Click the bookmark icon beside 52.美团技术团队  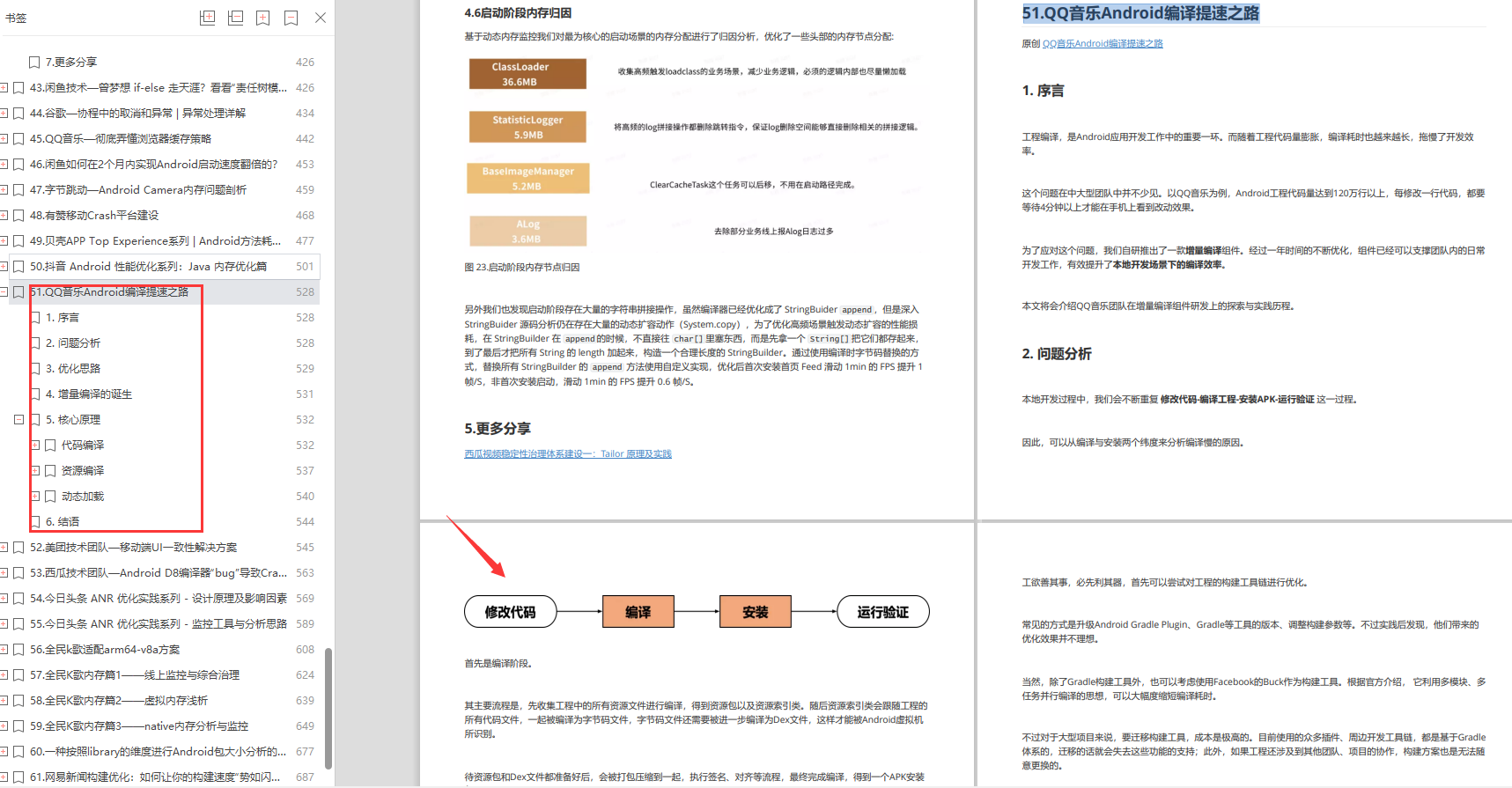tap(18, 548)
